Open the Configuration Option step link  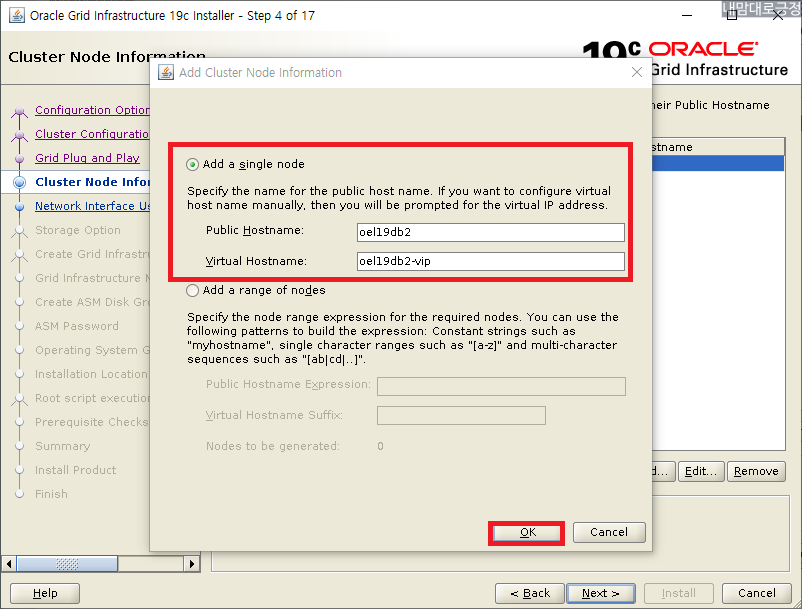point(92,110)
